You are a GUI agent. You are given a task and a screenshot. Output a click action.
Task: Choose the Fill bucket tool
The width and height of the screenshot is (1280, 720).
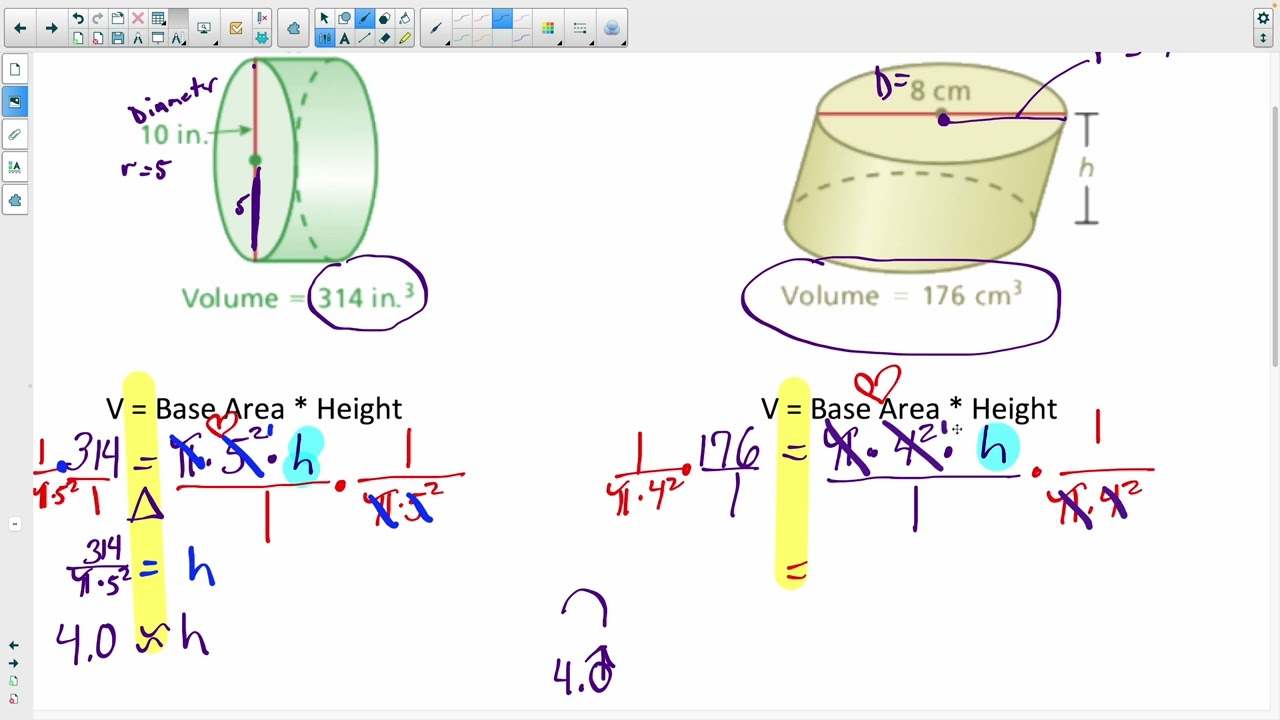(x=404, y=18)
